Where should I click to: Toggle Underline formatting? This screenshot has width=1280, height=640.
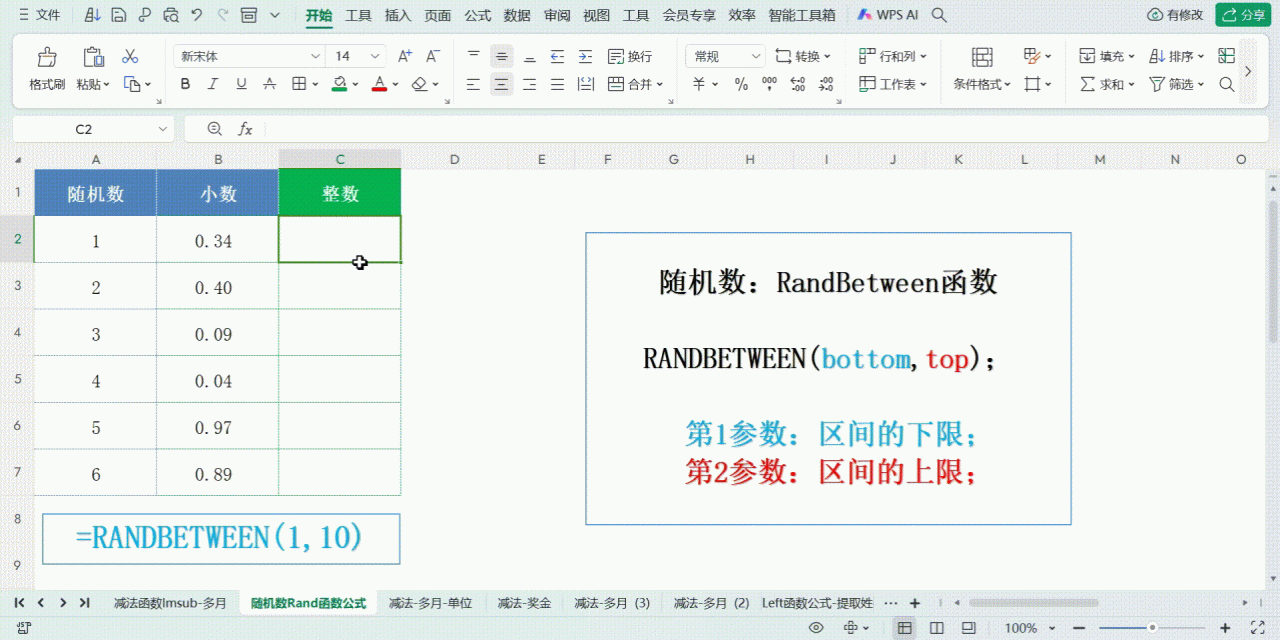pos(241,84)
